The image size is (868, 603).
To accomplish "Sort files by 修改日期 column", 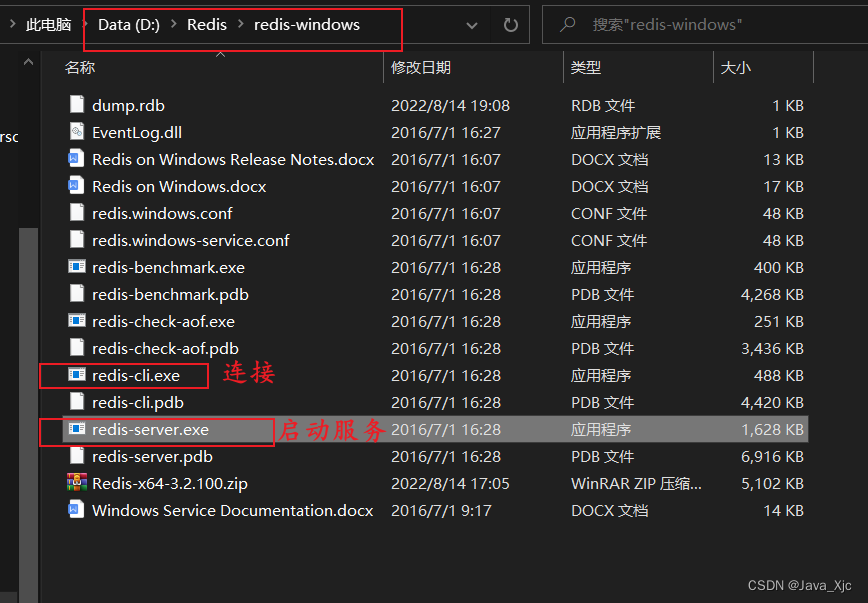I will click(x=421, y=68).
